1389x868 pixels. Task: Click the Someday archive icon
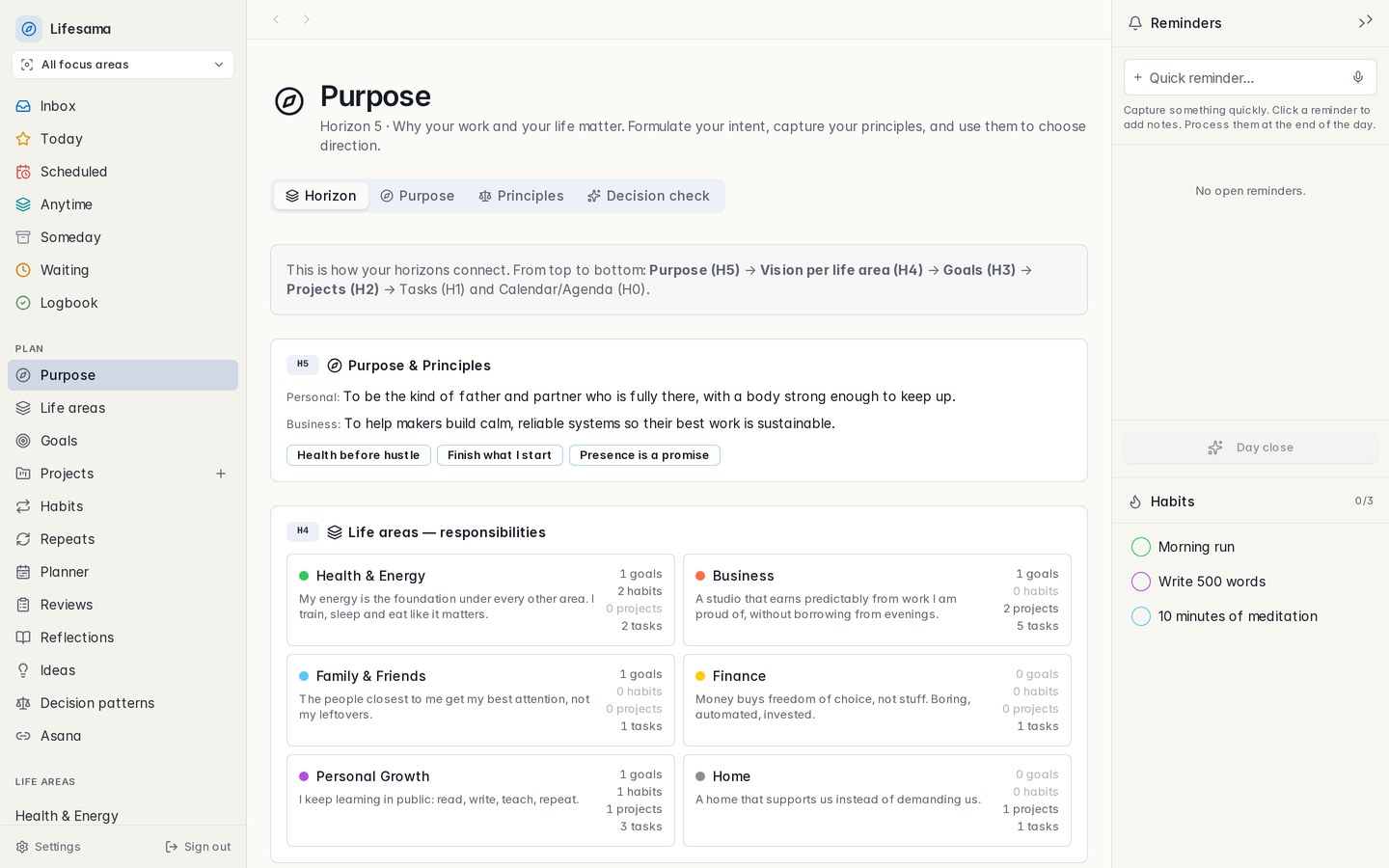point(23,237)
